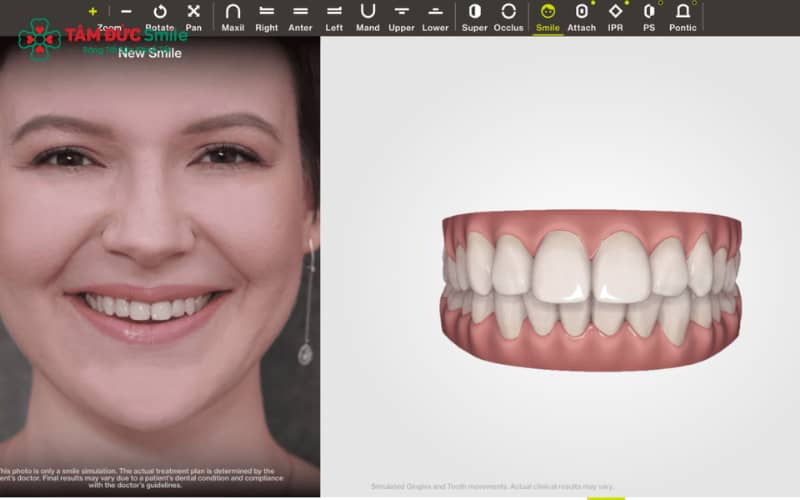Switch to Anterior view
Image resolution: width=800 pixels, height=500 pixels.
[x=300, y=15]
